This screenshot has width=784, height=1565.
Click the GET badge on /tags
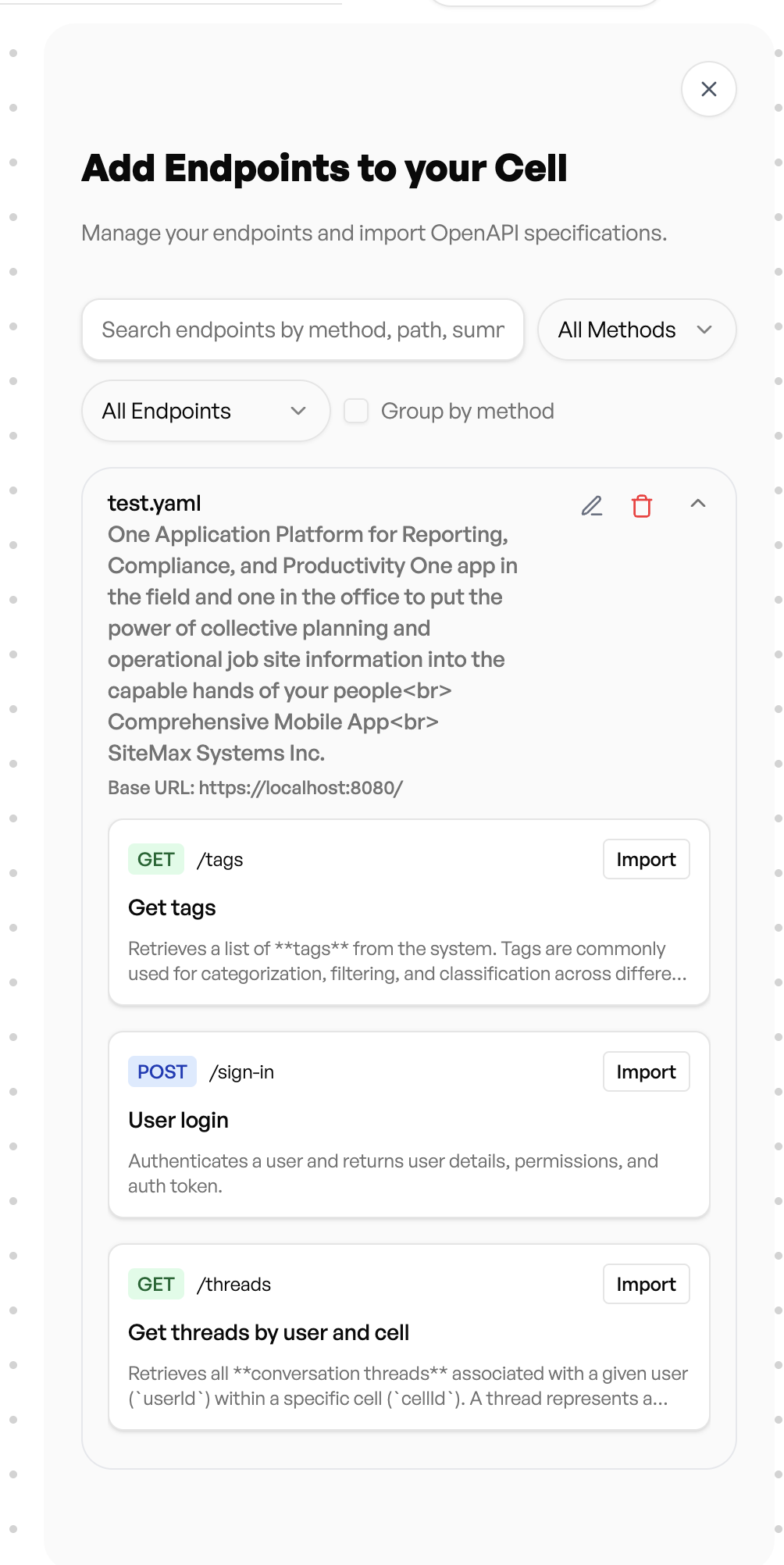tap(156, 859)
